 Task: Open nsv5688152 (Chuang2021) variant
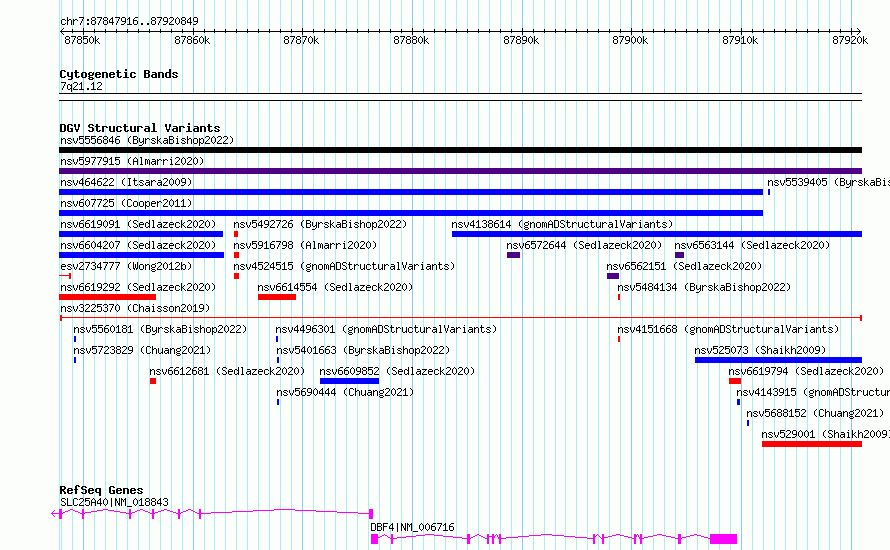(815, 413)
